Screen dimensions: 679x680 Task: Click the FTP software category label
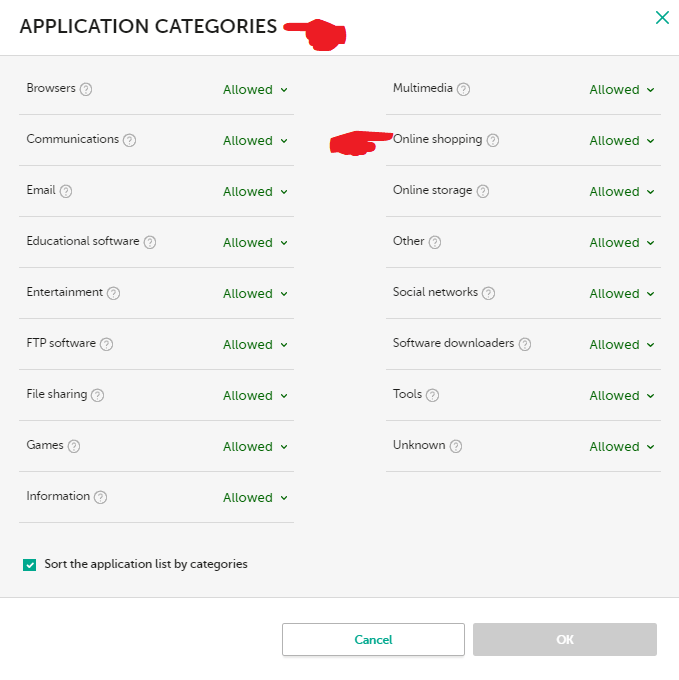pos(61,343)
